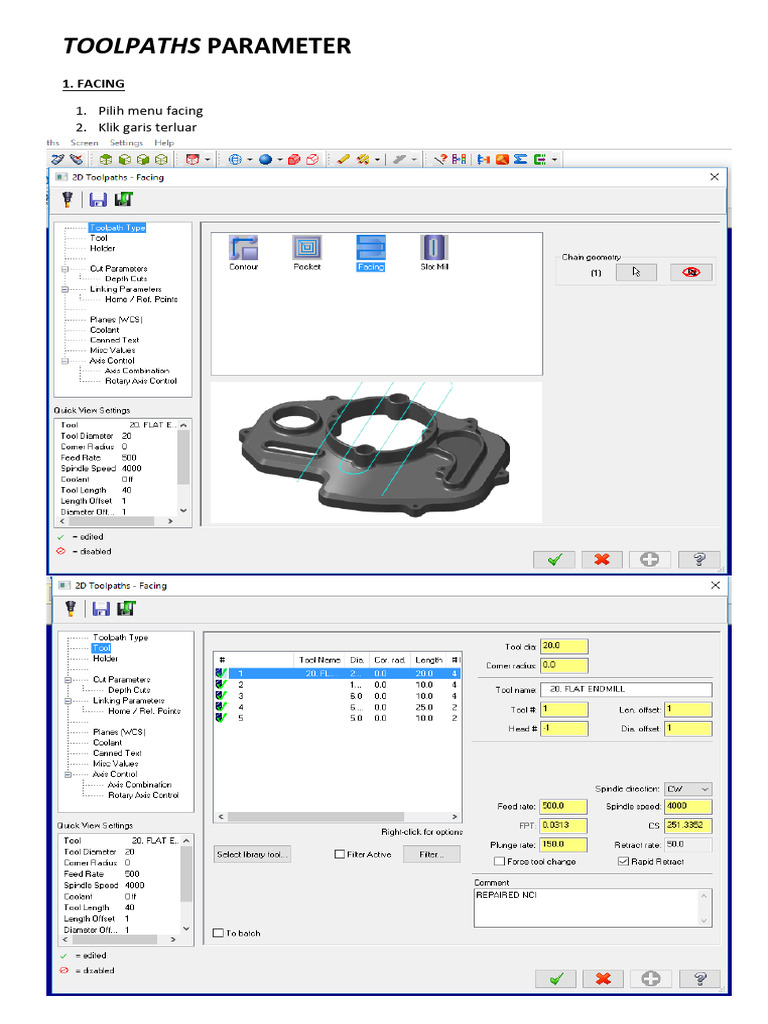The width and height of the screenshot is (768, 1024).
Task: Collapse Linking Parameters node in upper dialog tree
Action: click(65, 289)
